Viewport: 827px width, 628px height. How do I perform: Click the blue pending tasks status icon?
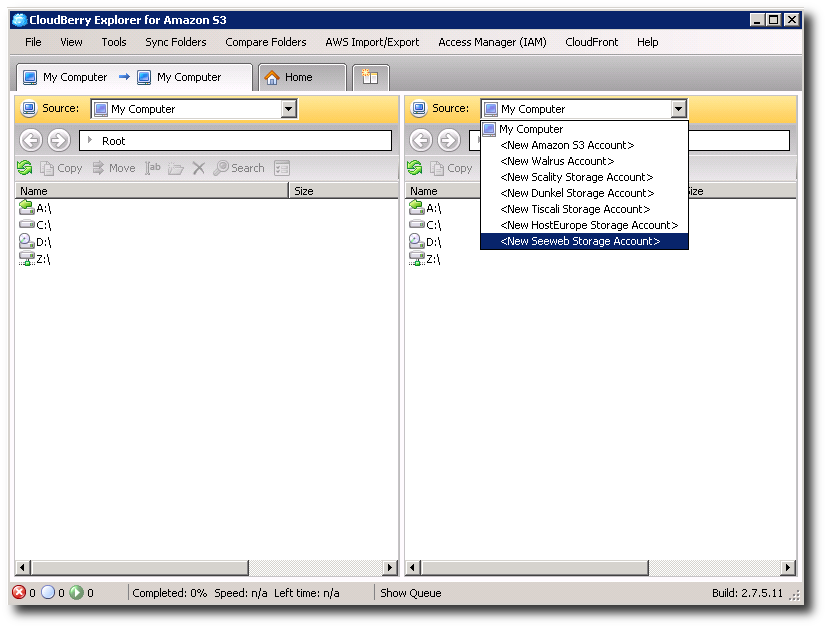(x=48, y=593)
